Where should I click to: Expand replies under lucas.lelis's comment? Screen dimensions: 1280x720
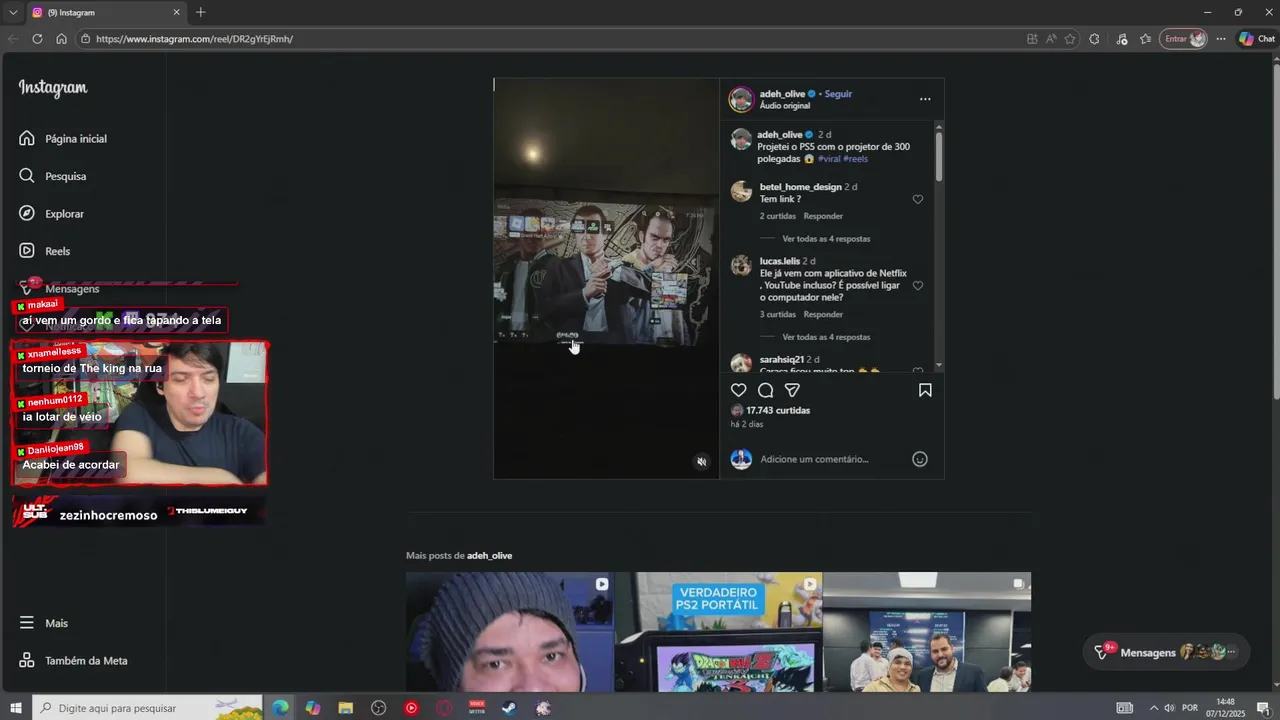click(826, 337)
